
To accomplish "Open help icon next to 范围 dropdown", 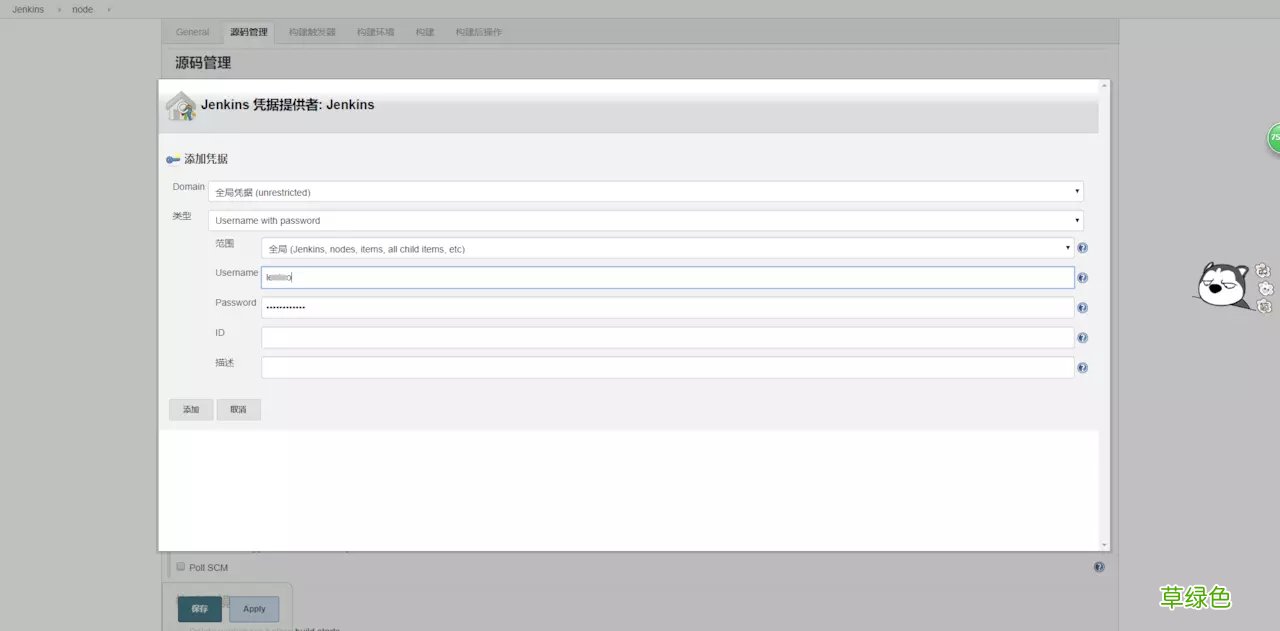I will click(1082, 247).
